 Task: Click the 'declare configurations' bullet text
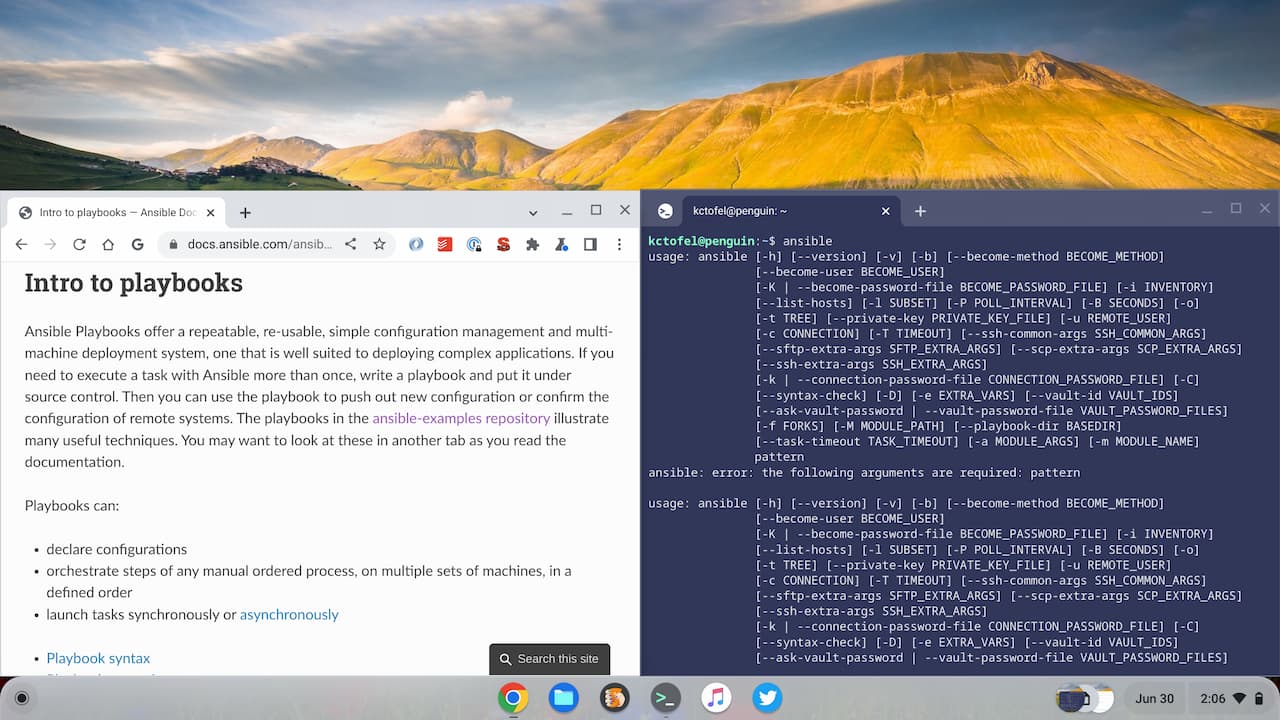(116, 549)
